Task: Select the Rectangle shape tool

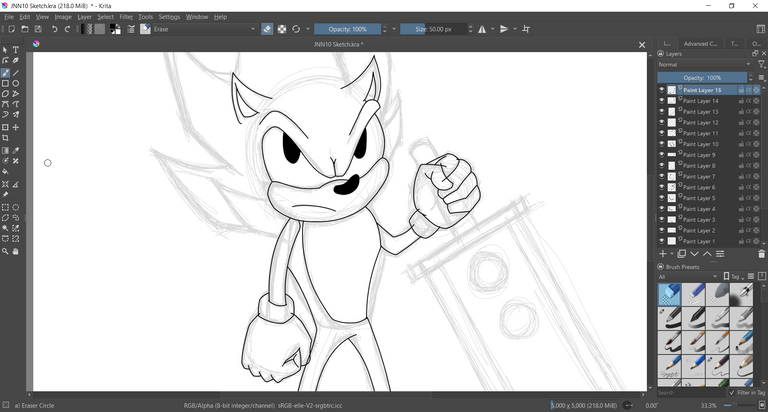Action: [5, 84]
